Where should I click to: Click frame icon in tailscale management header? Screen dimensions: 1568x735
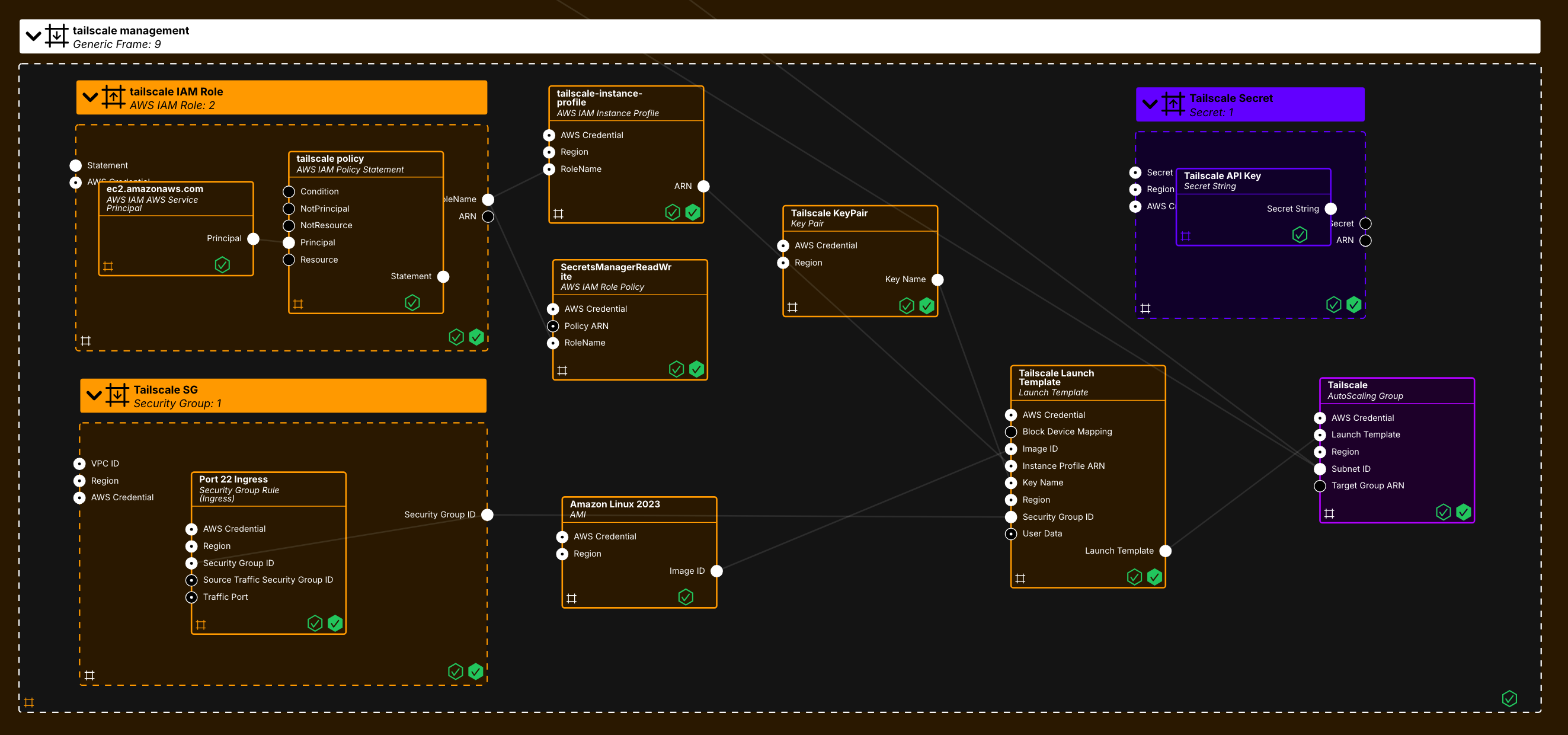coord(57,37)
